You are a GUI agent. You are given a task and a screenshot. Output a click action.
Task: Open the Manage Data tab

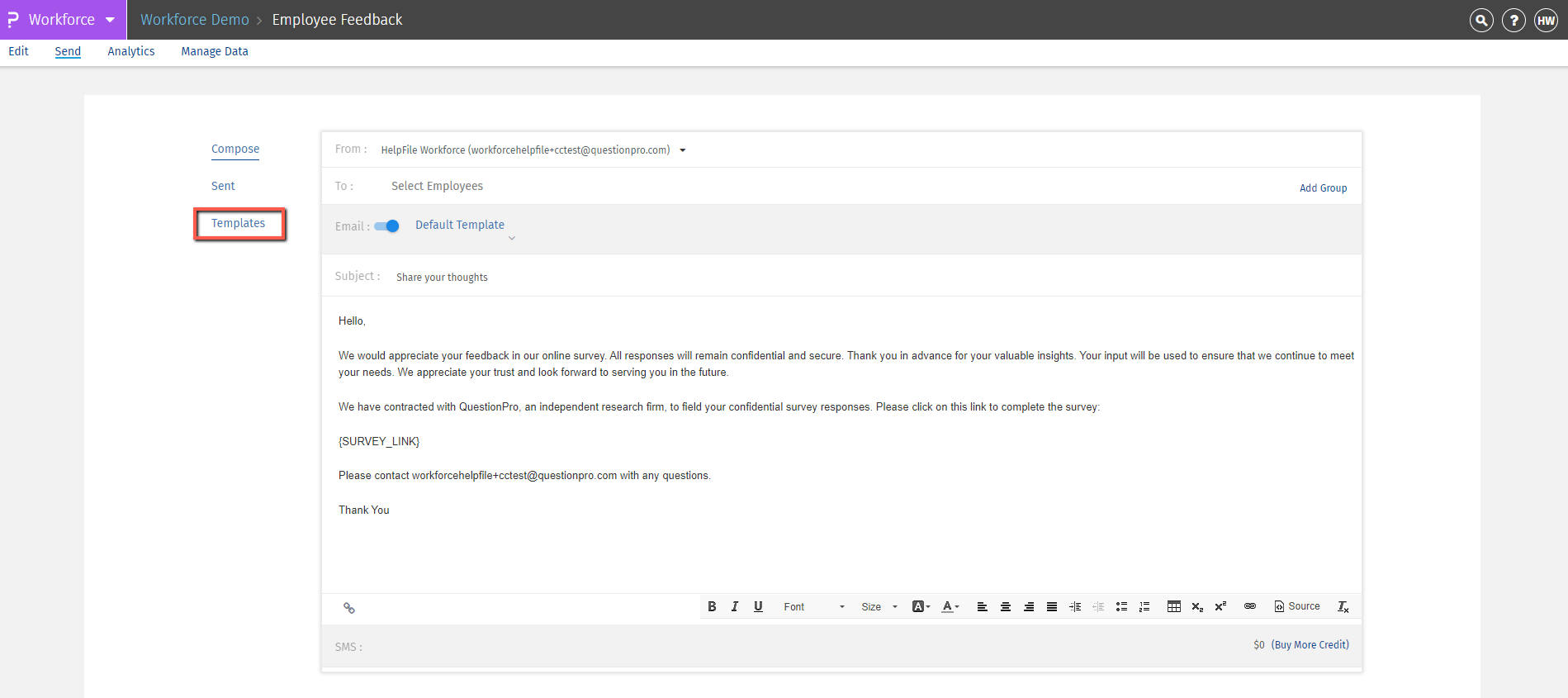pos(215,51)
